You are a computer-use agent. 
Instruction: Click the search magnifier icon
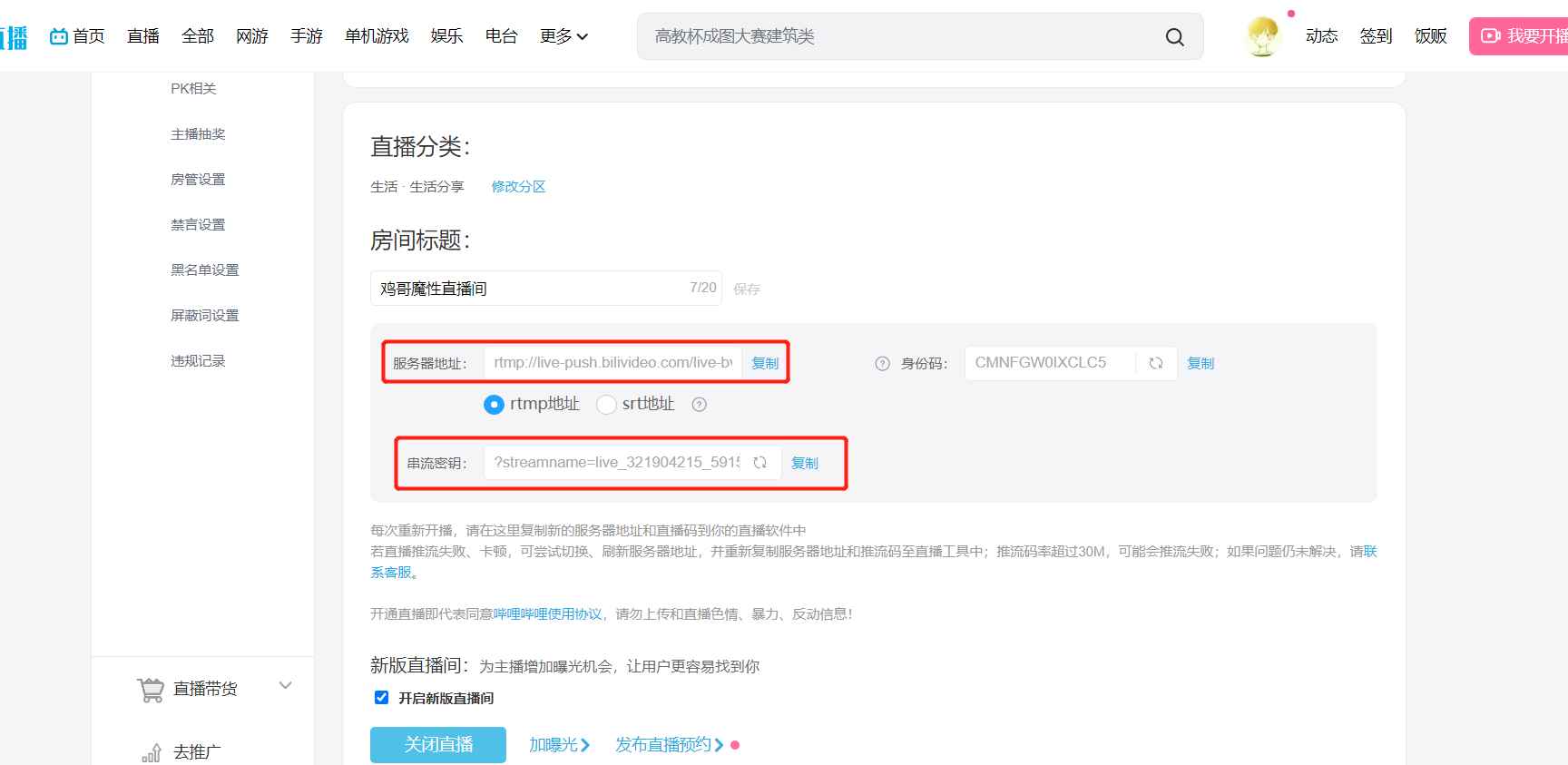[1174, 37]
